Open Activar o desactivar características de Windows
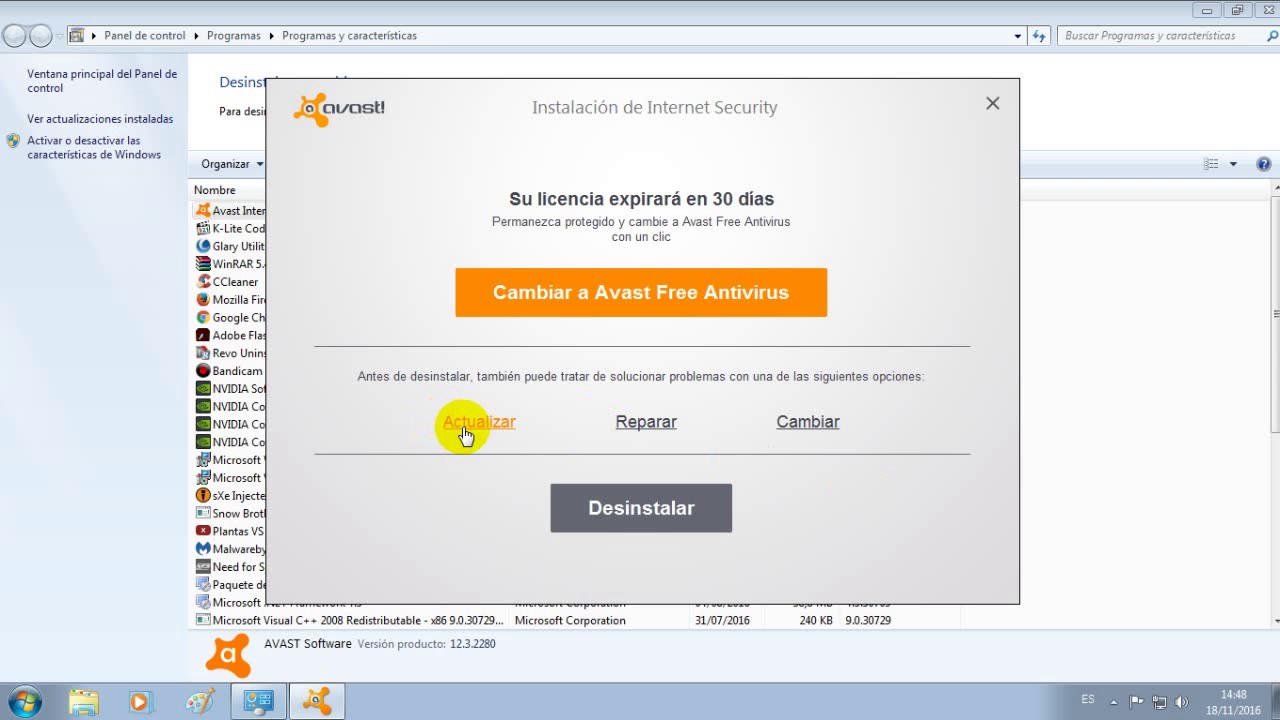 (x=94, y=148)
